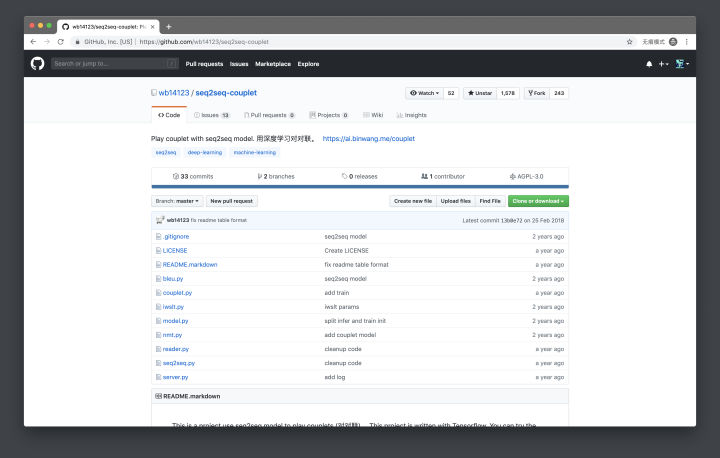Open the ai.binwang.me/couplet link
Image resolution: width=720 pixels, height=458 pixels.
pyautogui.click(x=369, y=139)
